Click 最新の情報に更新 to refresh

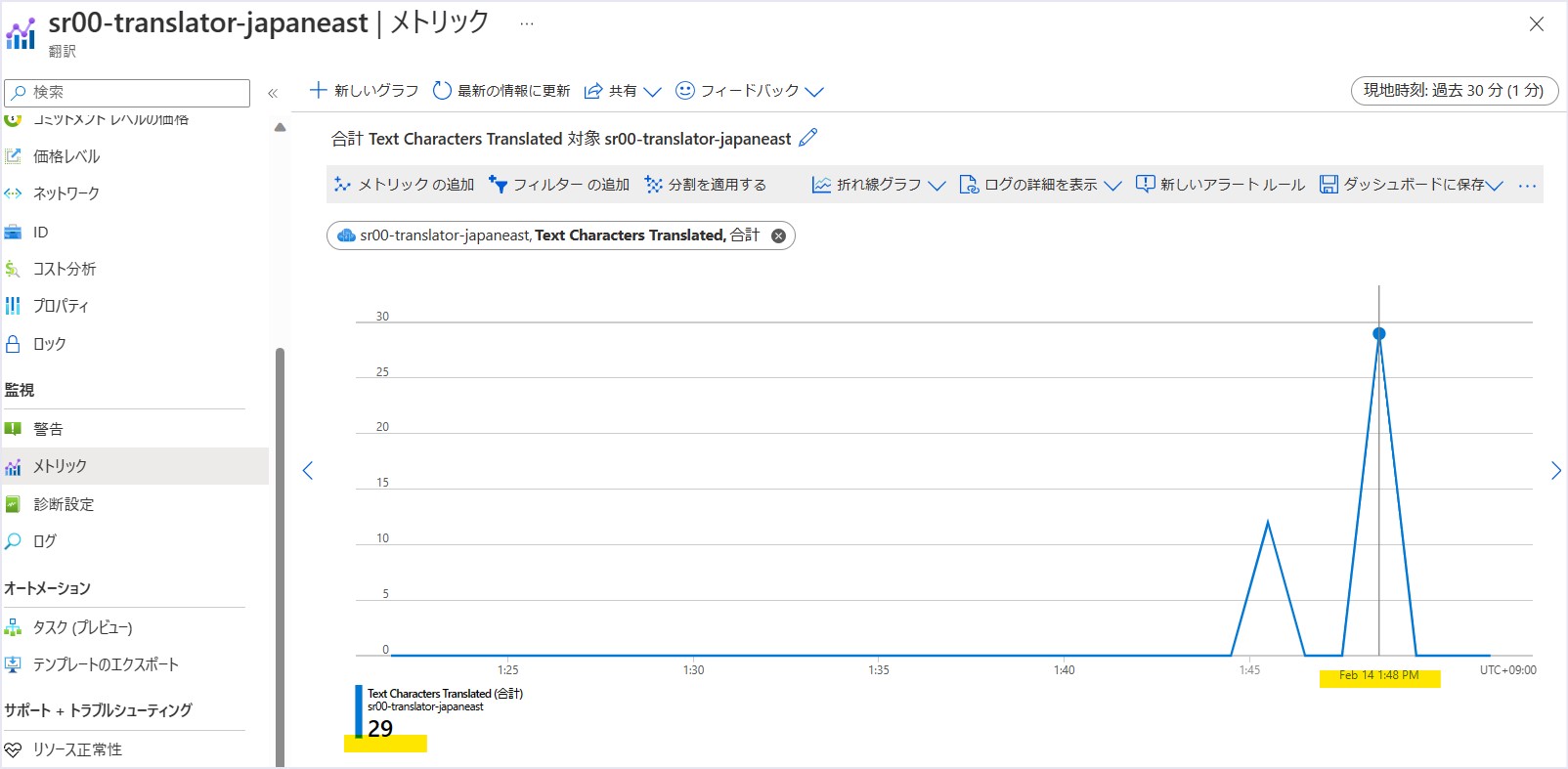[x=501, y=91]
